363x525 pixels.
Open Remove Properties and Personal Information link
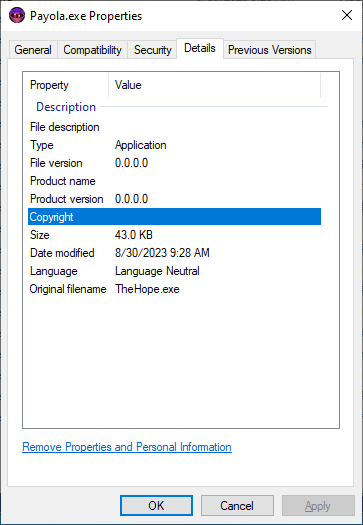127,447
